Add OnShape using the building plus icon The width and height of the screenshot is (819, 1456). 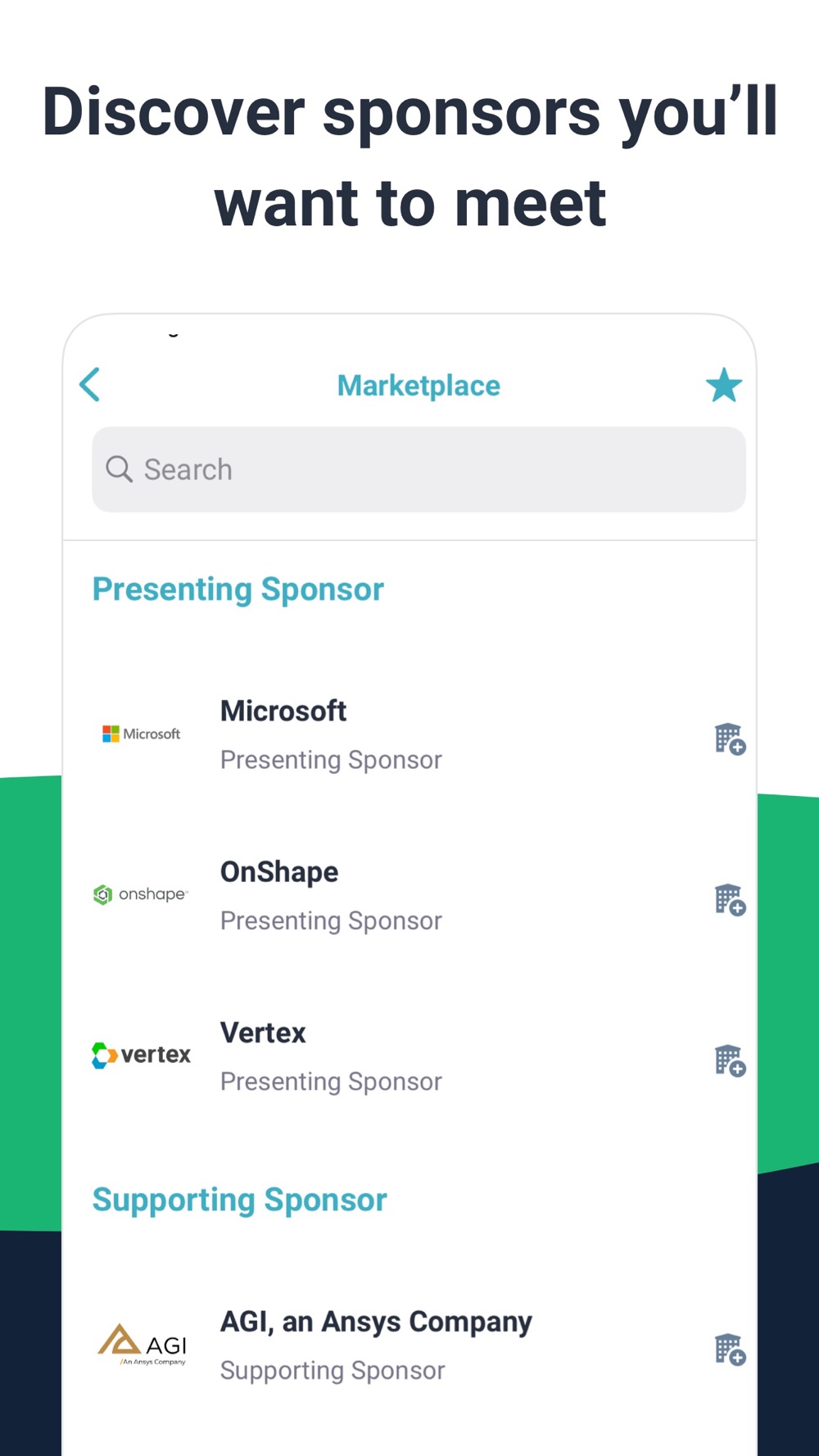[x=730, y=900]
